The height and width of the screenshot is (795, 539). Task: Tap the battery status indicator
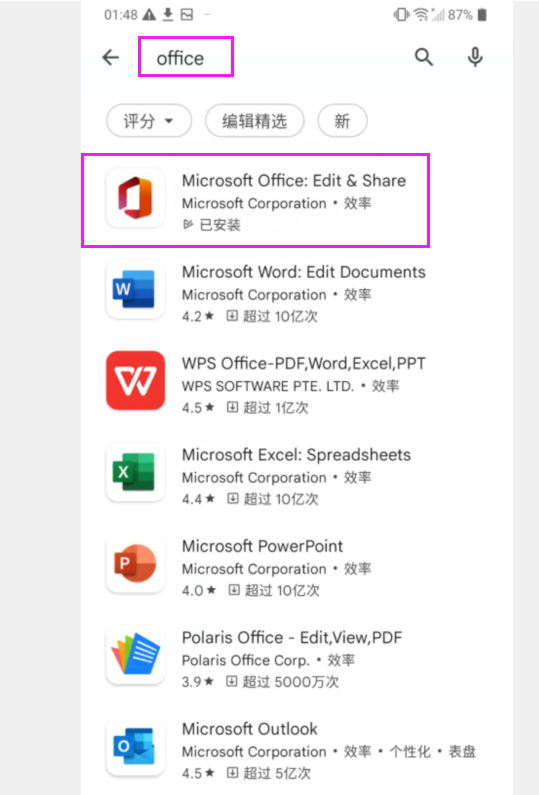pos(482,15)
